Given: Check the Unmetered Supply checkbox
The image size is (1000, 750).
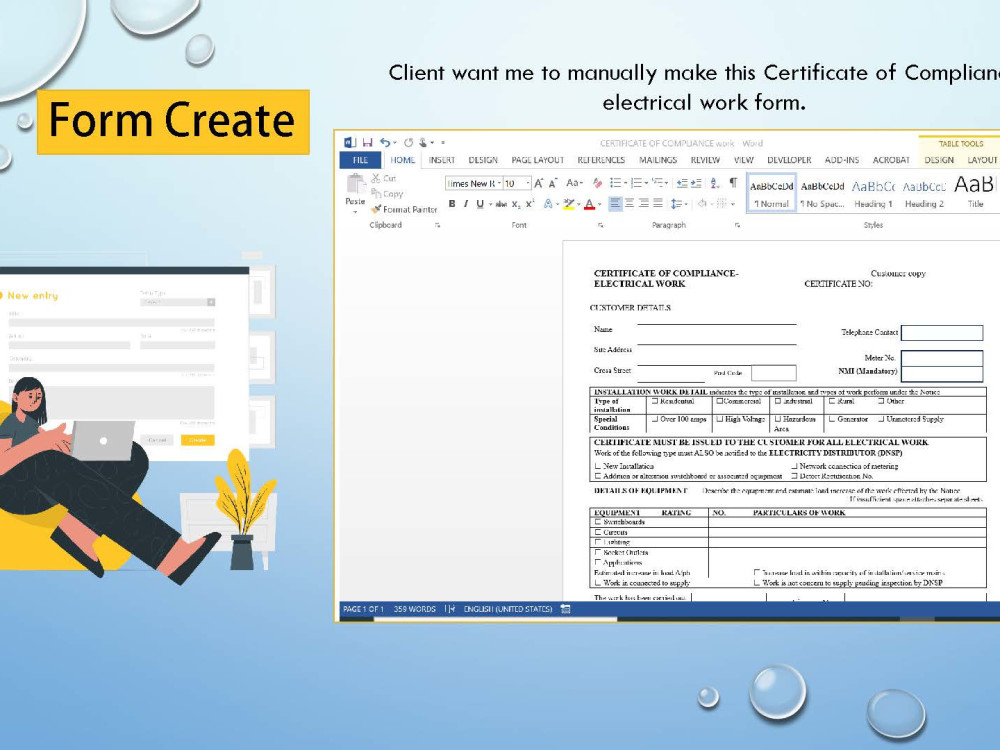Looking at the screenshot, I should pos(881,419).
